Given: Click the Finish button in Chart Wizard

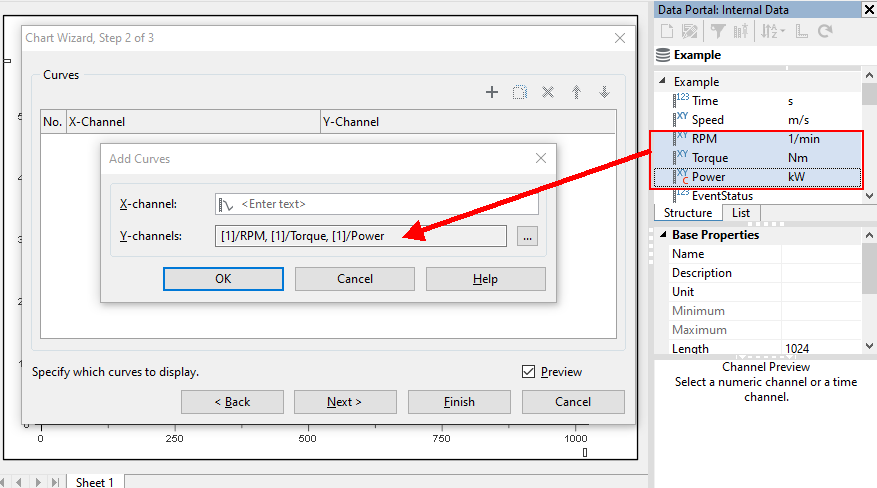Looking at the screenshot, I should click(459, 402).
